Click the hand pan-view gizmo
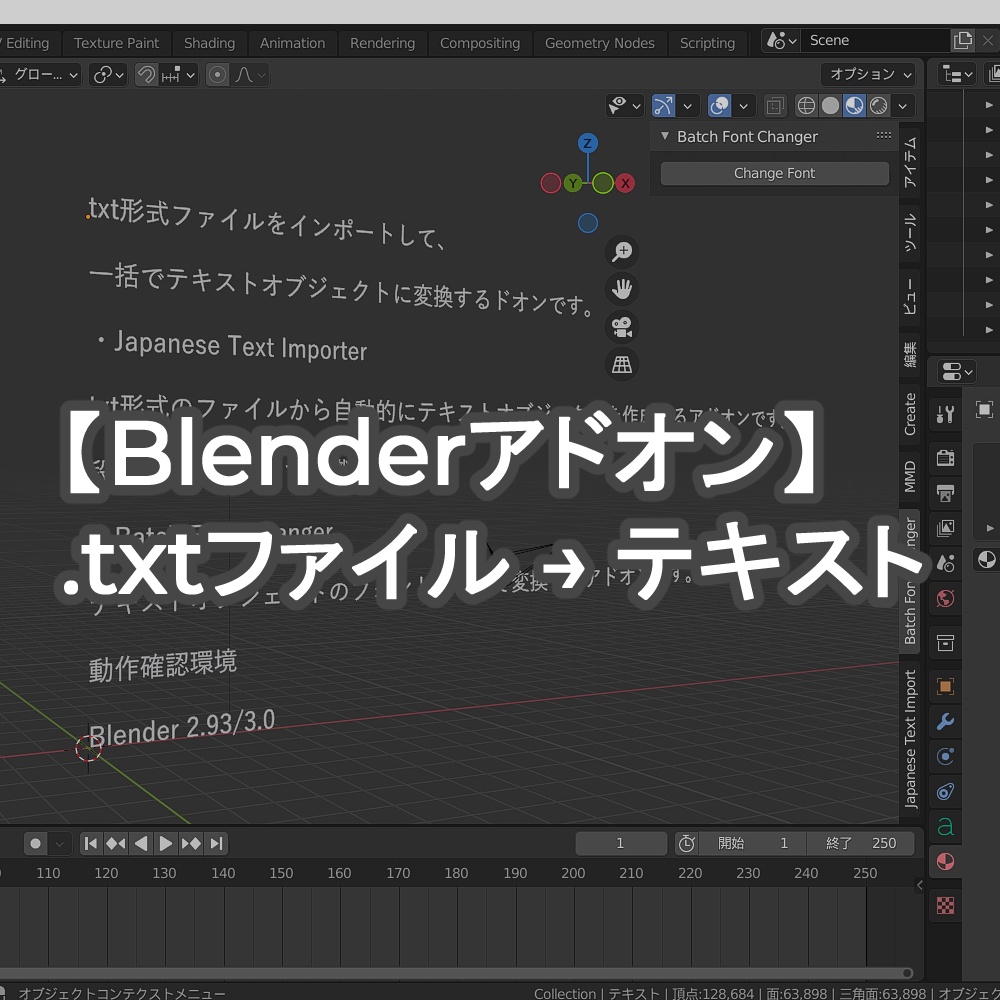 pos(622,289)
